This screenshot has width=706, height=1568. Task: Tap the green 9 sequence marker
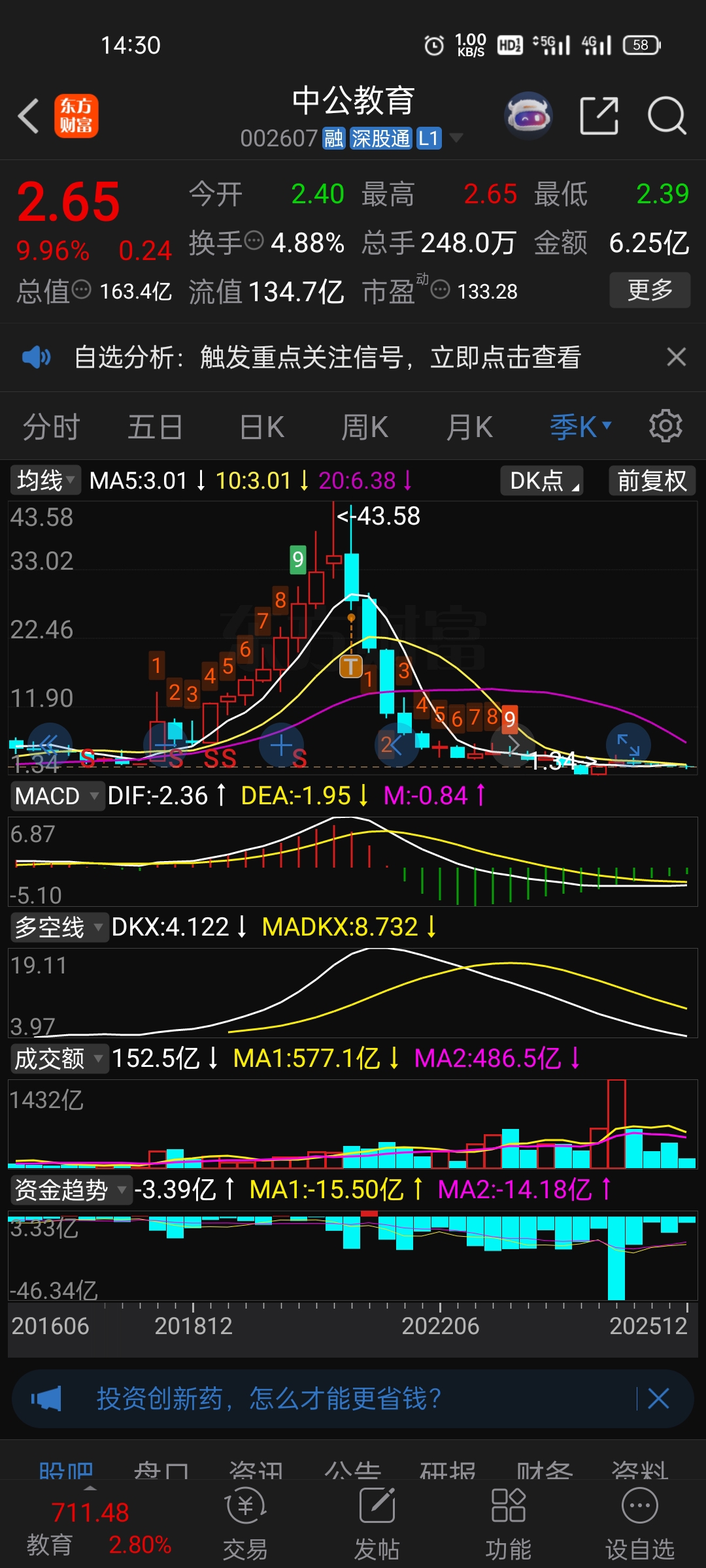tap(298, 559)
